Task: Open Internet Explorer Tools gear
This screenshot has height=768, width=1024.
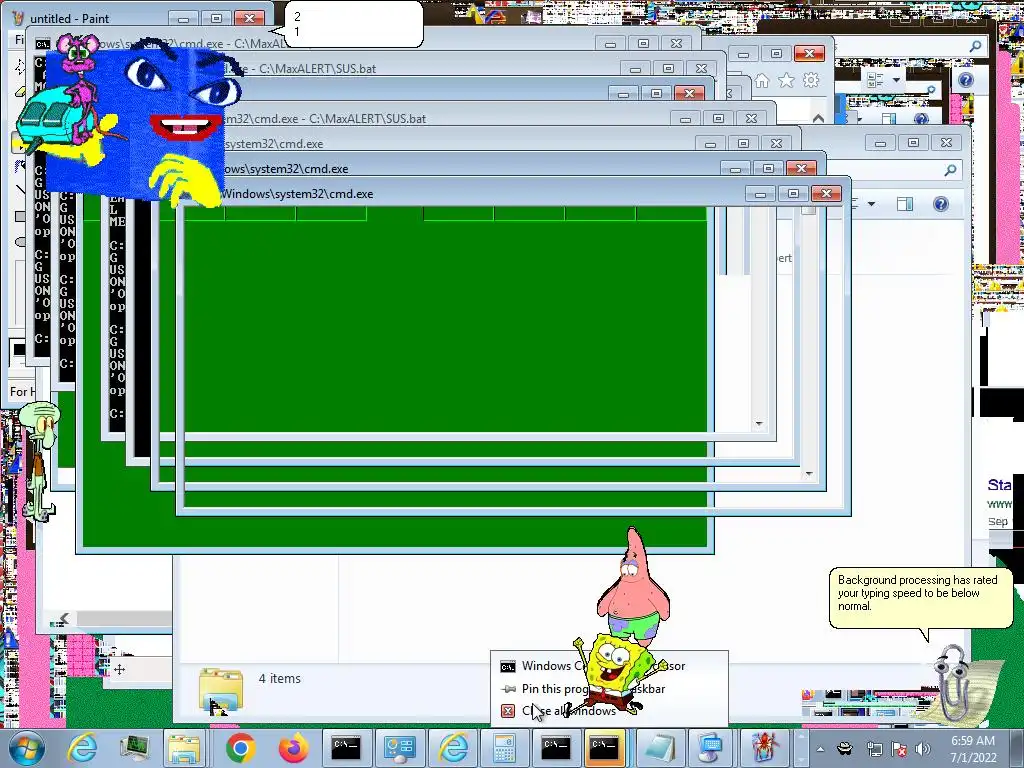Action: [x=811, y=80]
